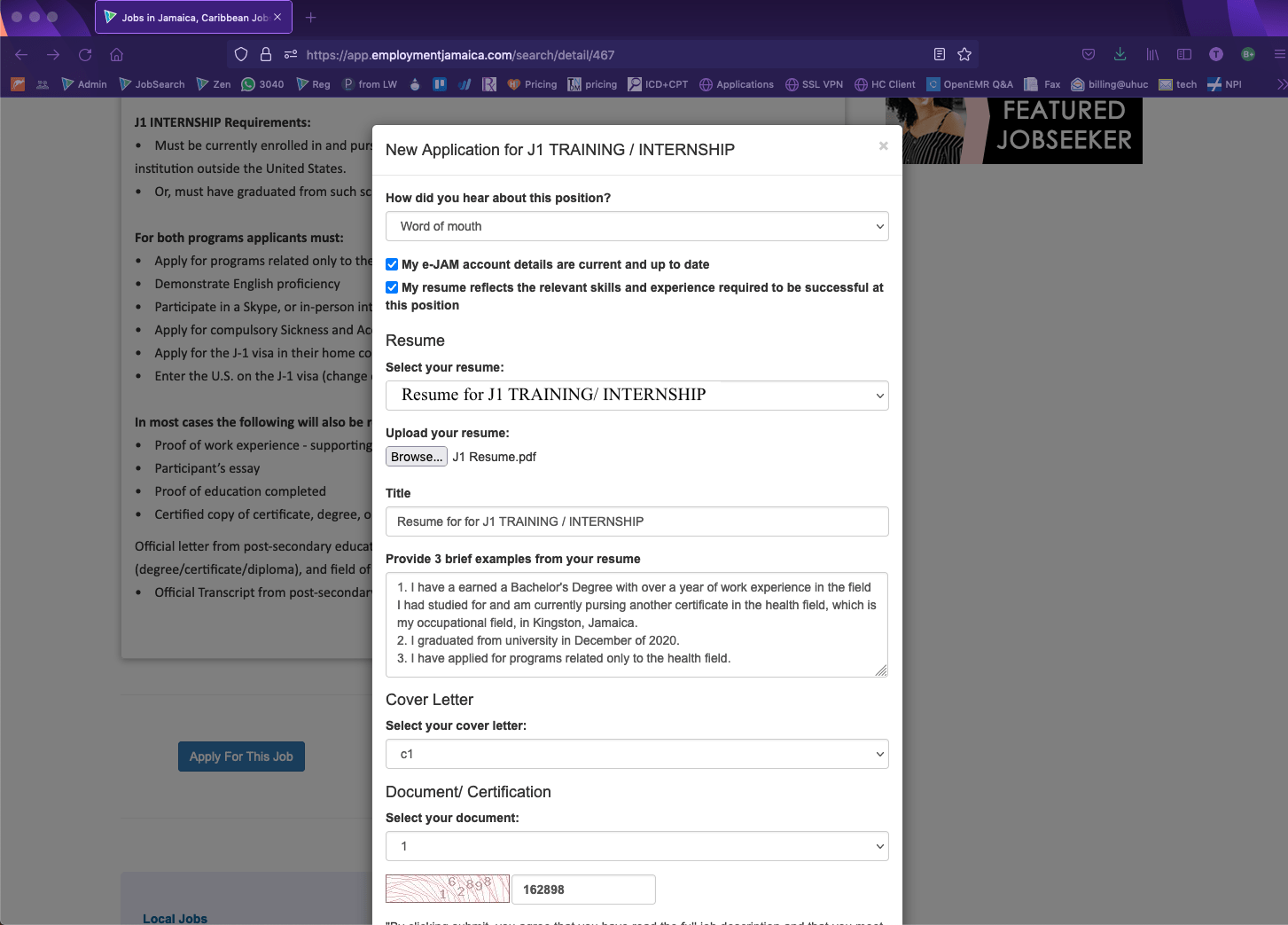The height and width of the screenshot is (925, 1288).
Task: Click the Browse button to upload resume
Action: 416,456
